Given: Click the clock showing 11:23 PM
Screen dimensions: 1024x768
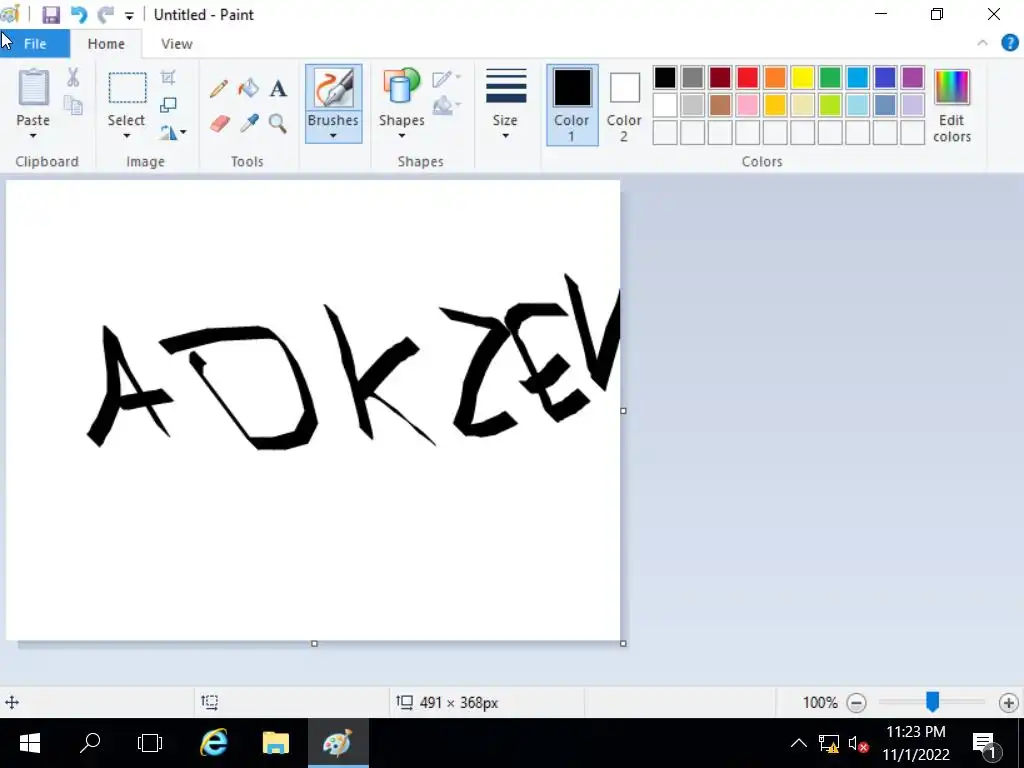Looking at the screenshot, I should [x=916, y=731].
